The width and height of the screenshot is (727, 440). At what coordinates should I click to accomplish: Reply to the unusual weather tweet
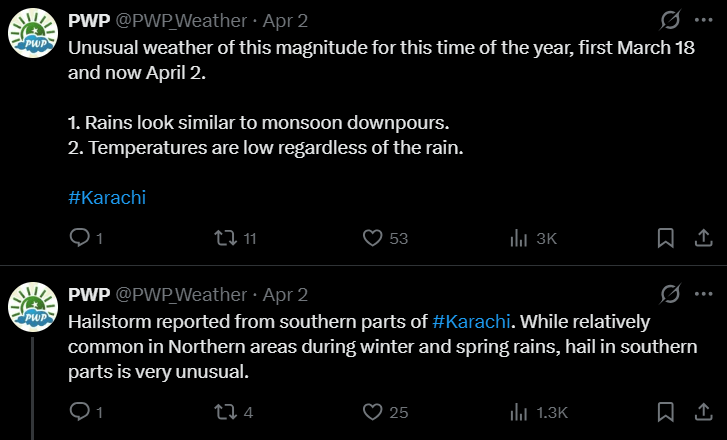point(80,238)
